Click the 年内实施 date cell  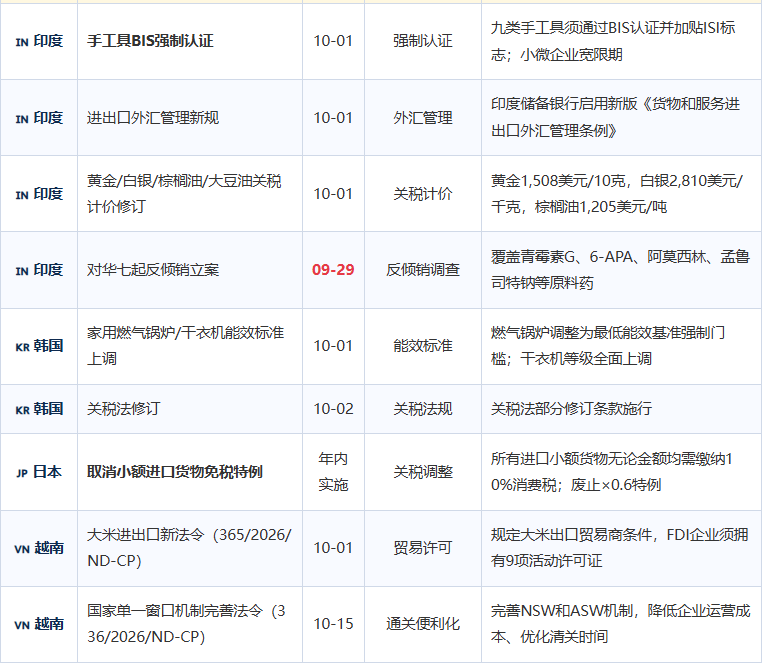coord(333,471)
